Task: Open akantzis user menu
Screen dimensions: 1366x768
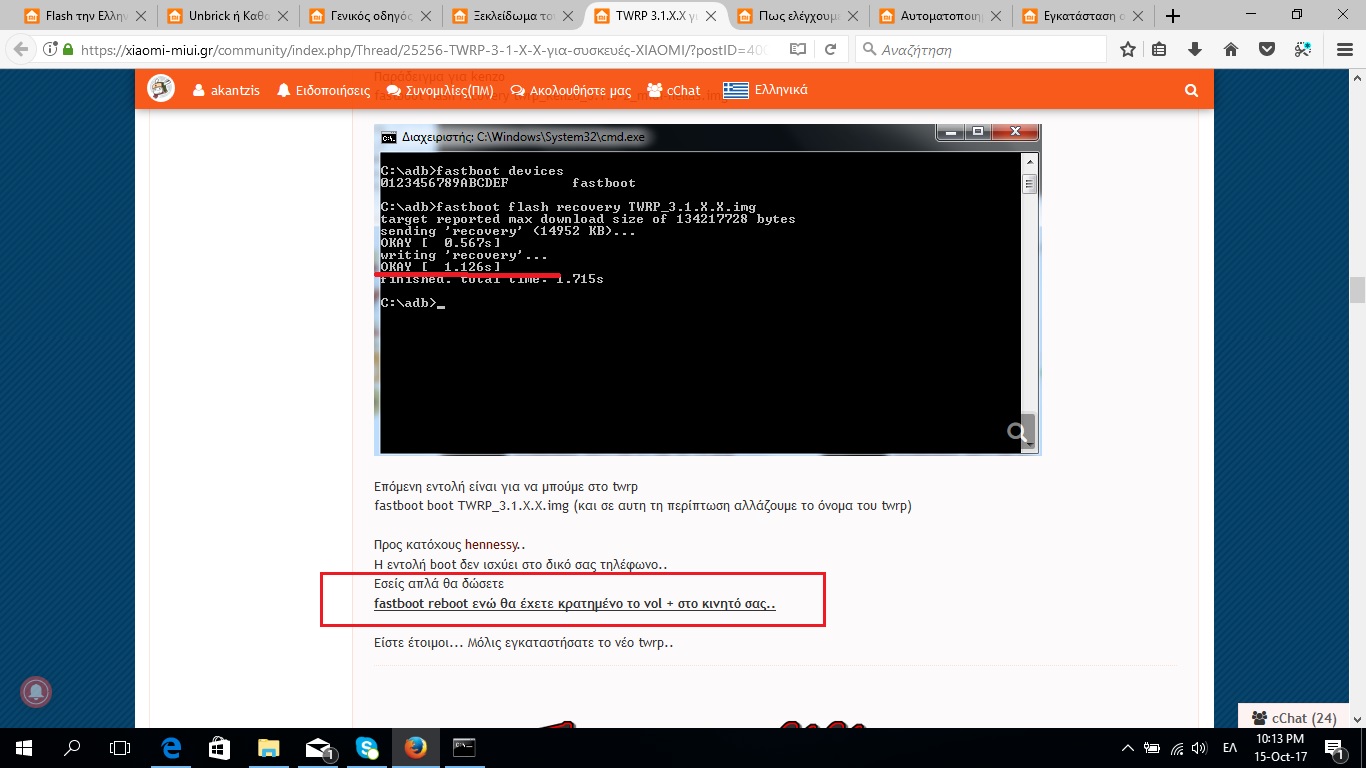Action: pos(225,90)
